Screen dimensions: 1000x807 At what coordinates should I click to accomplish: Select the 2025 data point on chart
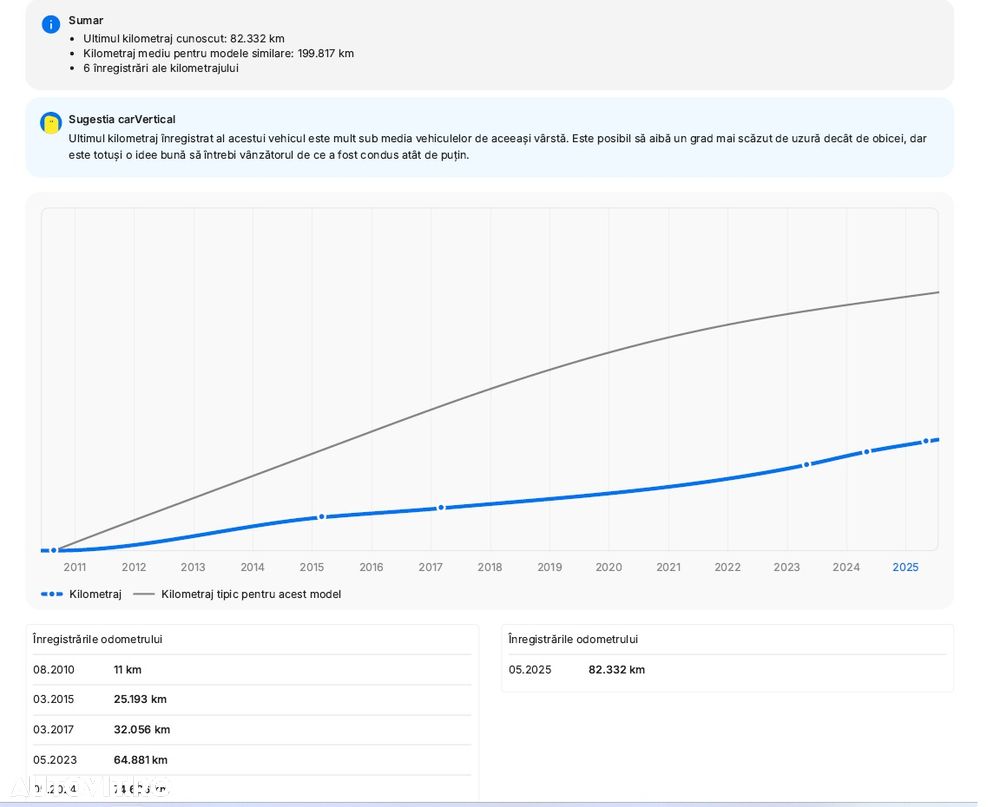925,441
